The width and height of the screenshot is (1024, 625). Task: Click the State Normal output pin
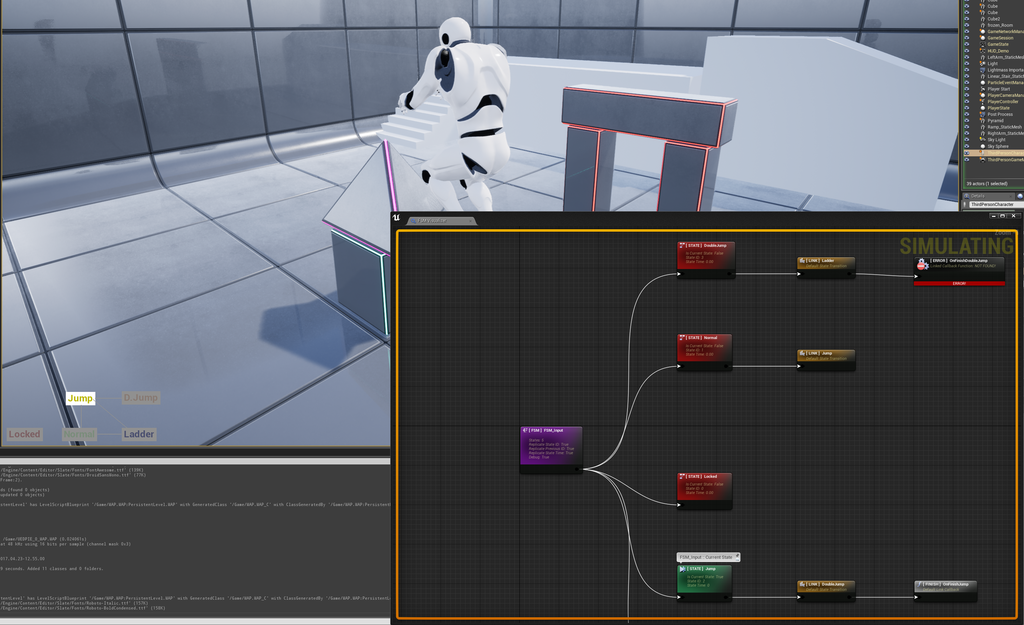pyautogui.click(x=726, y=367)
